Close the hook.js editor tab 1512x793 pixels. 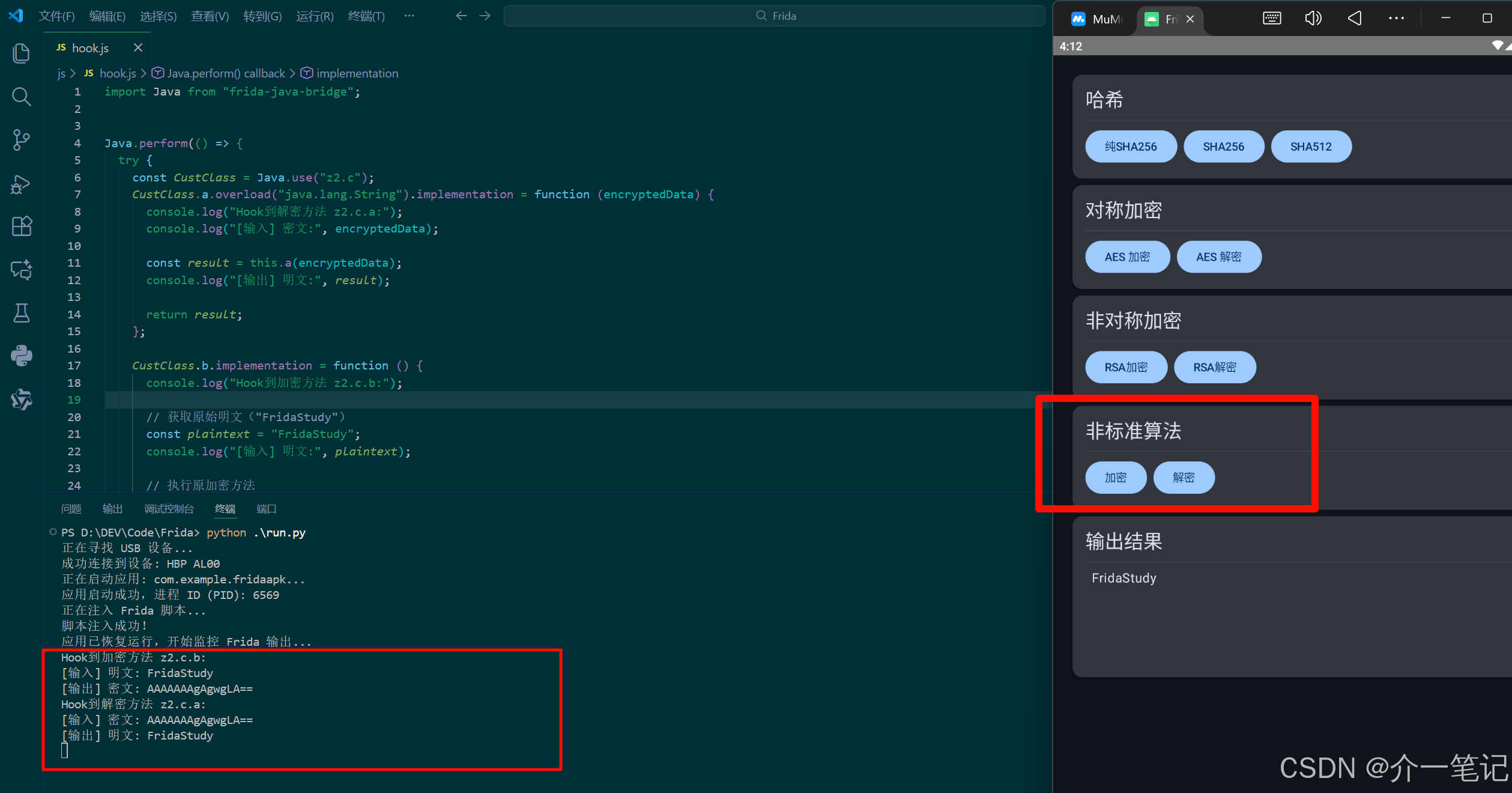point(138,47)
